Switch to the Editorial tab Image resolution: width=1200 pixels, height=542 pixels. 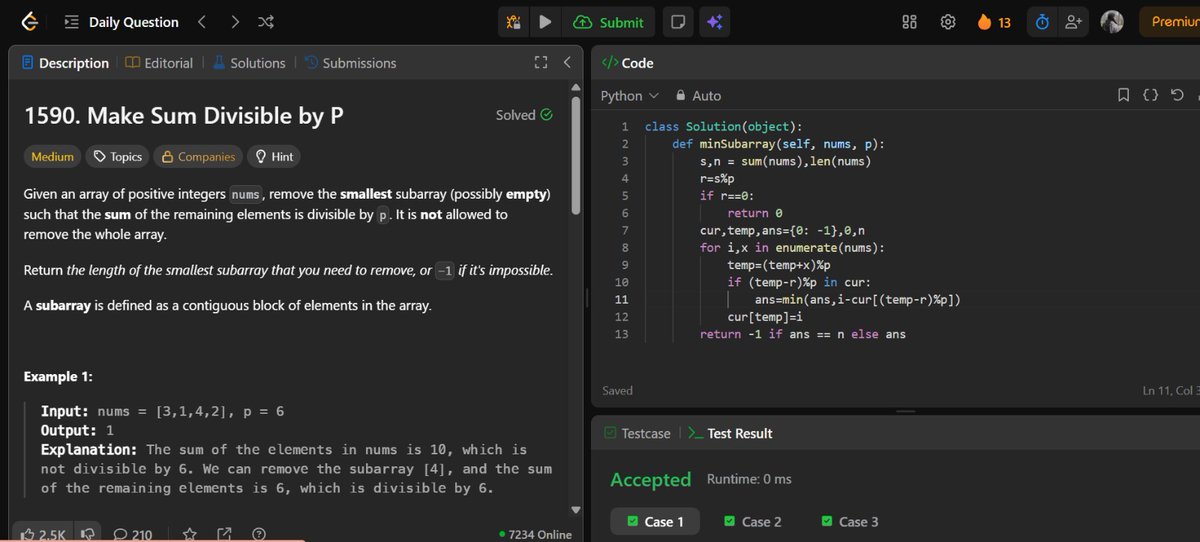(x=160, y=63)
